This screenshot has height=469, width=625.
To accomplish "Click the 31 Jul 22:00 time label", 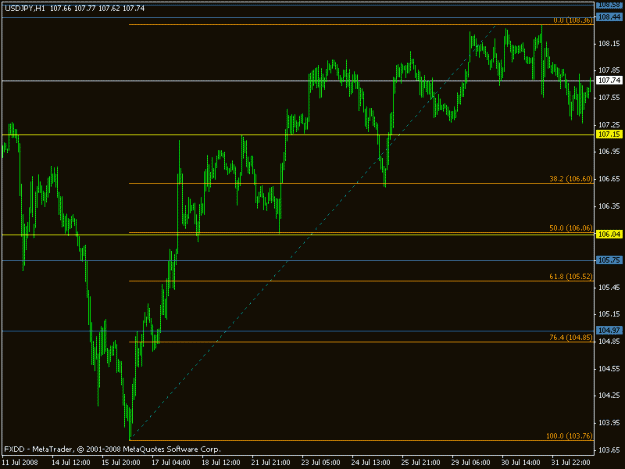I will click(571, 463).
